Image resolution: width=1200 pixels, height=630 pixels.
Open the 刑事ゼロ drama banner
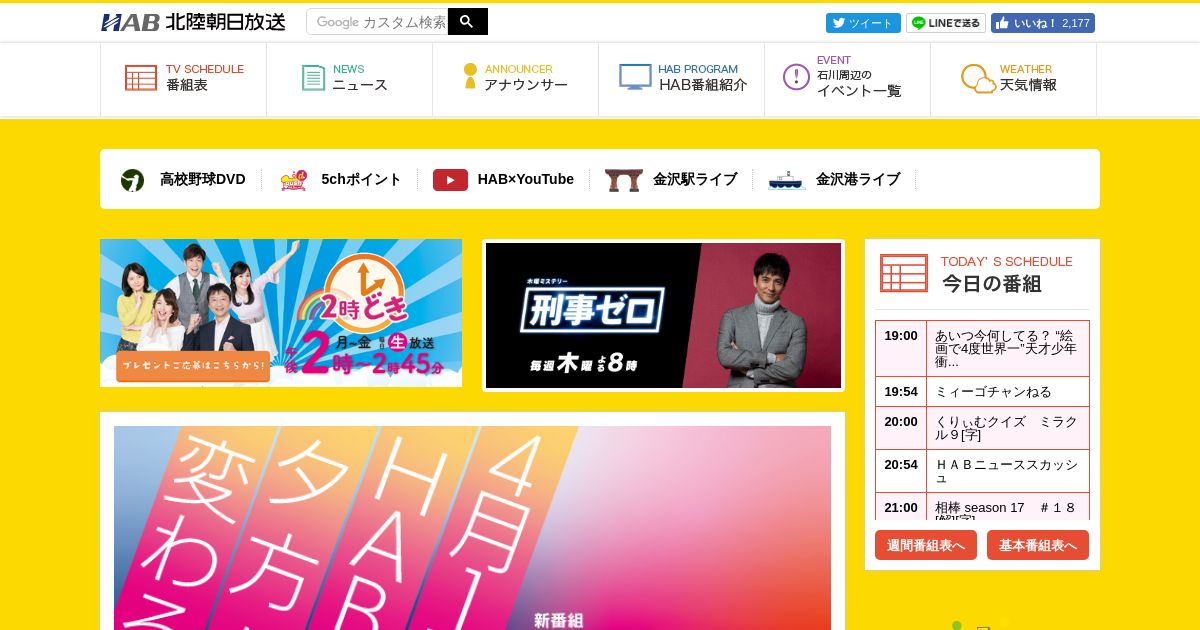664,315
